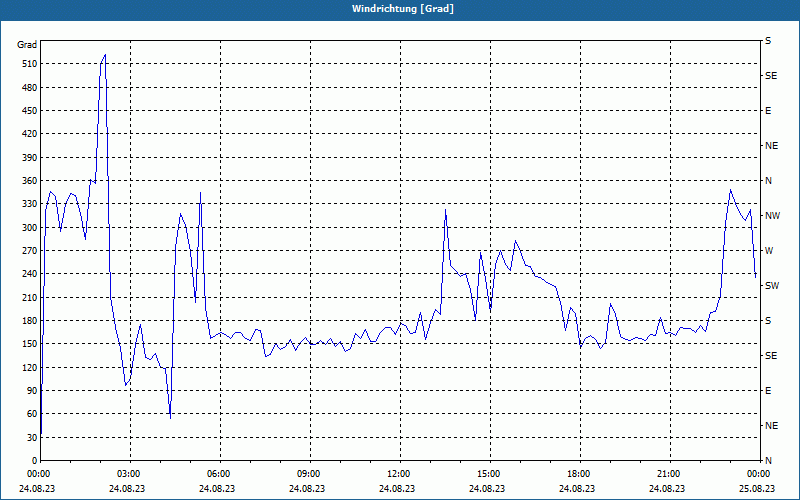This screenshot has width=800, height=500.
Task: Click the wind direction peak above 510 degrees
Action: (x=105, y=55)
